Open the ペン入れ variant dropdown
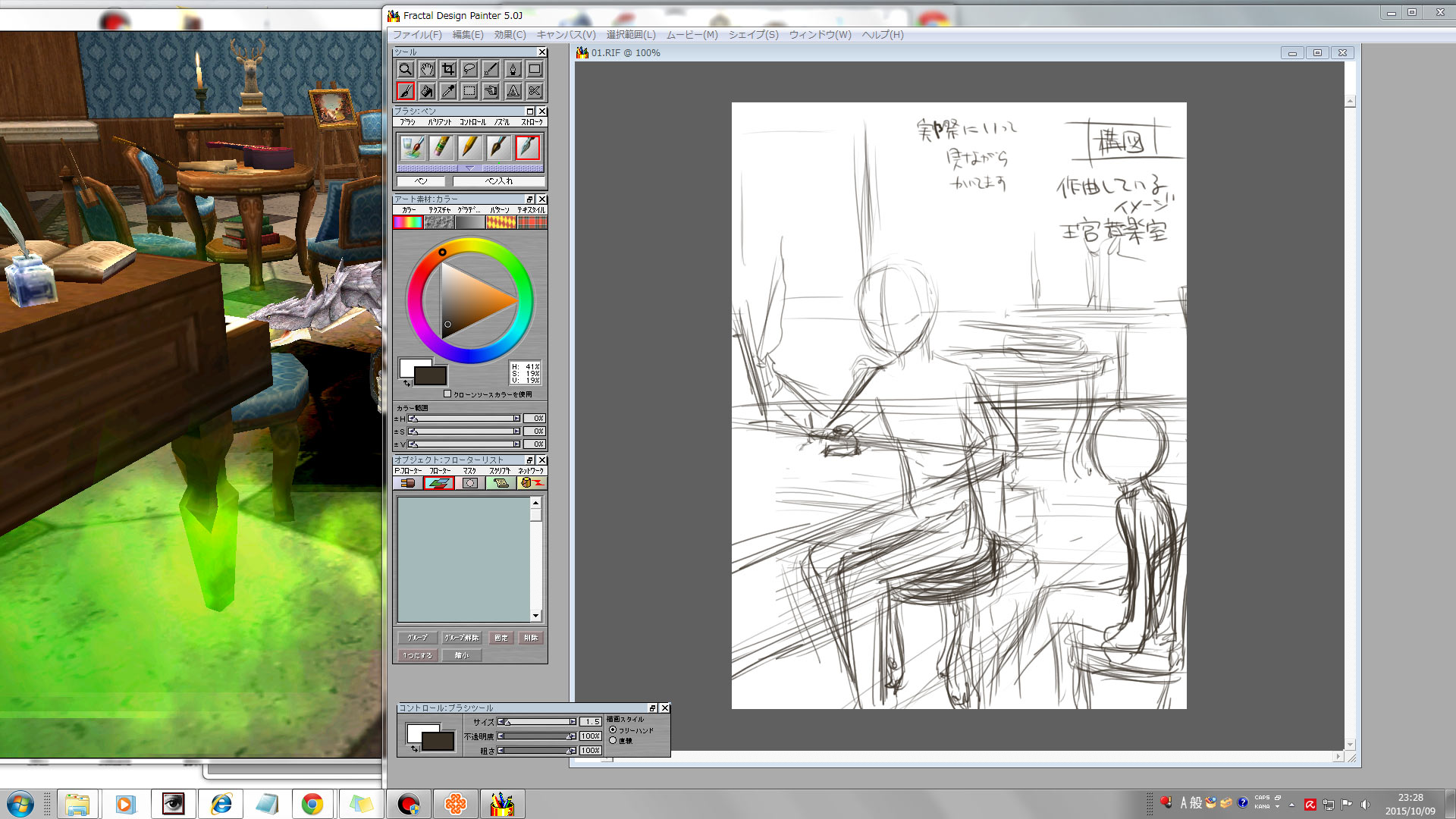Image resolution: width=1456 pixels, height=819 pixels. click(498, 181)
